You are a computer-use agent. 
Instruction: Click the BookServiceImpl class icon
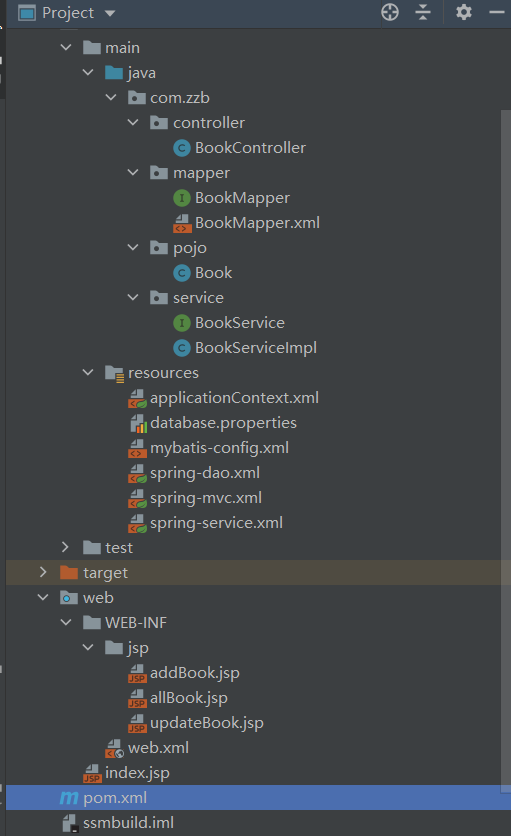[182, 348]
